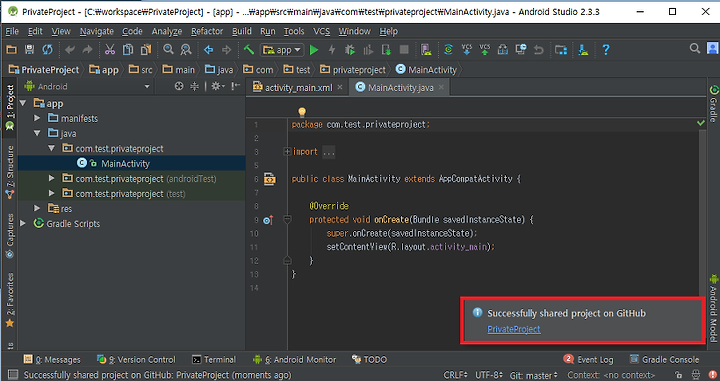
Task: Open the Event Log tool window
Action: (x=588, y=359)
